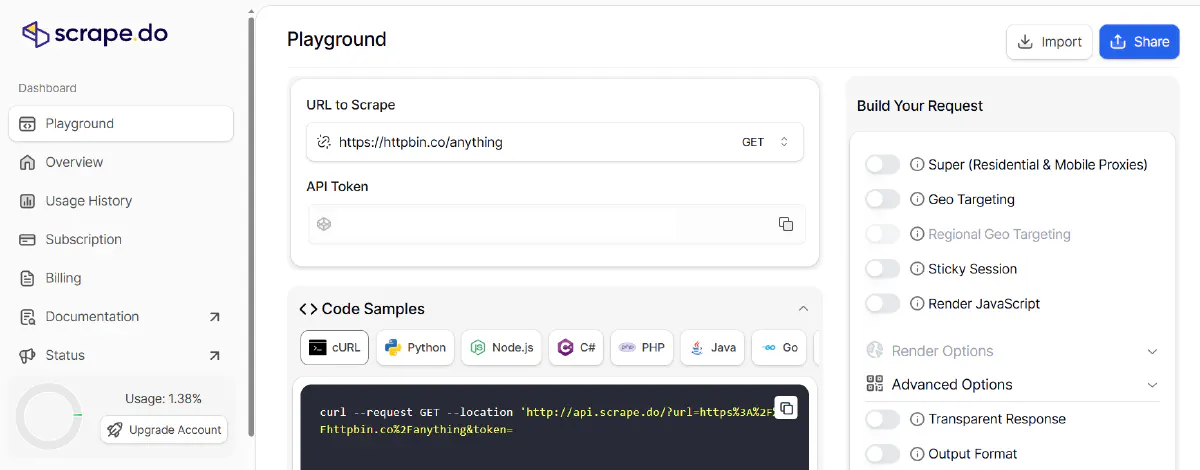Enable the Render JavaScript switch

click(x=882, y=304)
